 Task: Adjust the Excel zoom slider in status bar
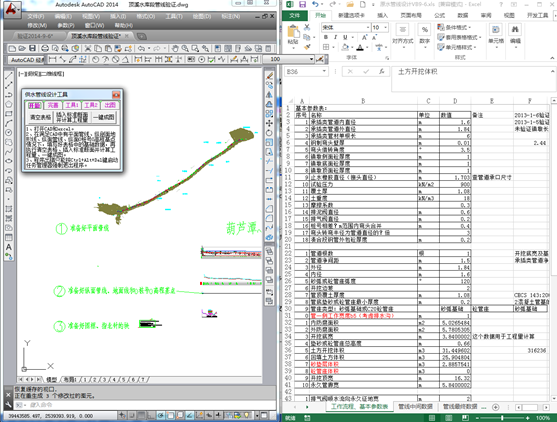(502, 418)
